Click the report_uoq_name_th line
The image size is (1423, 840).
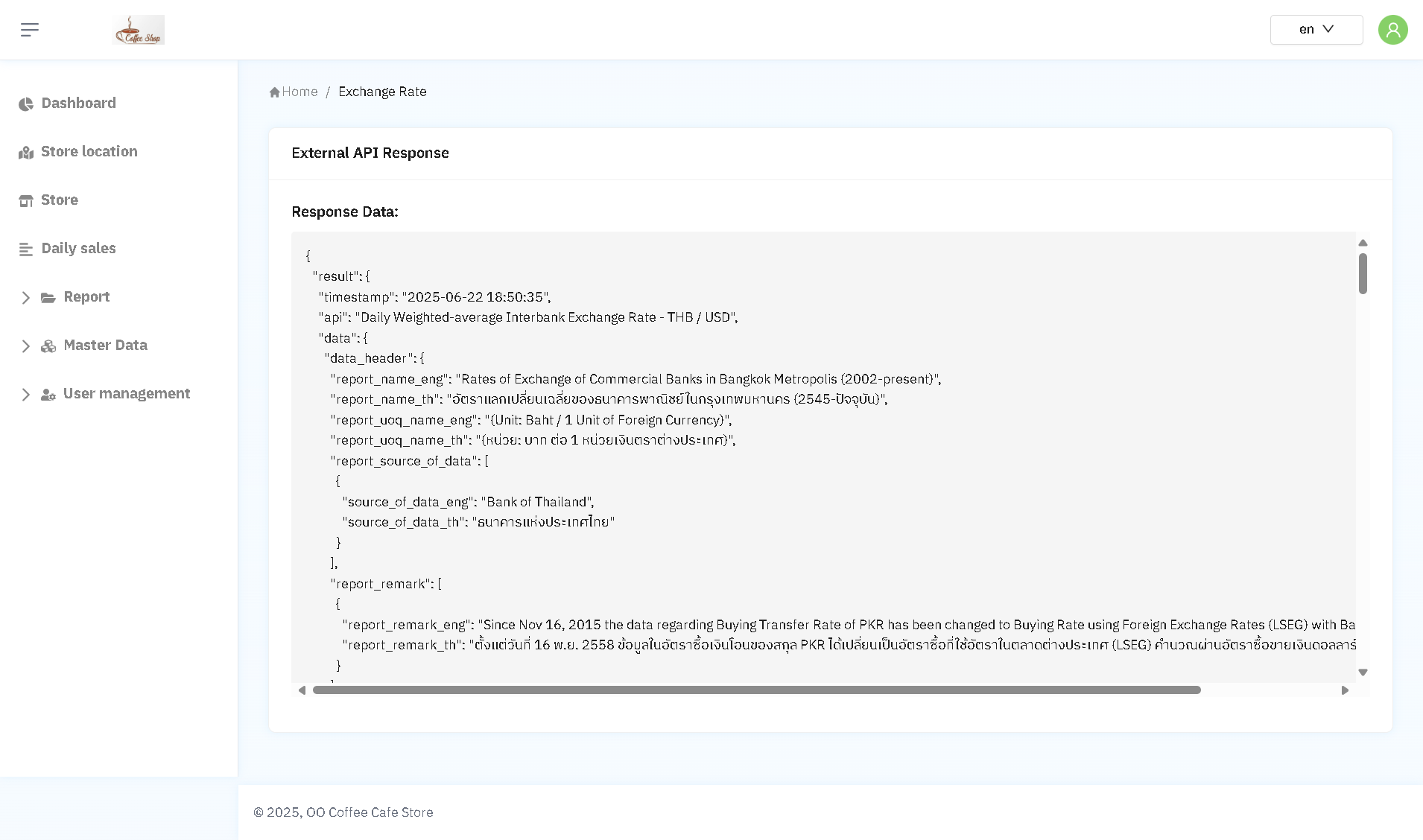click(x=533, y=440)
